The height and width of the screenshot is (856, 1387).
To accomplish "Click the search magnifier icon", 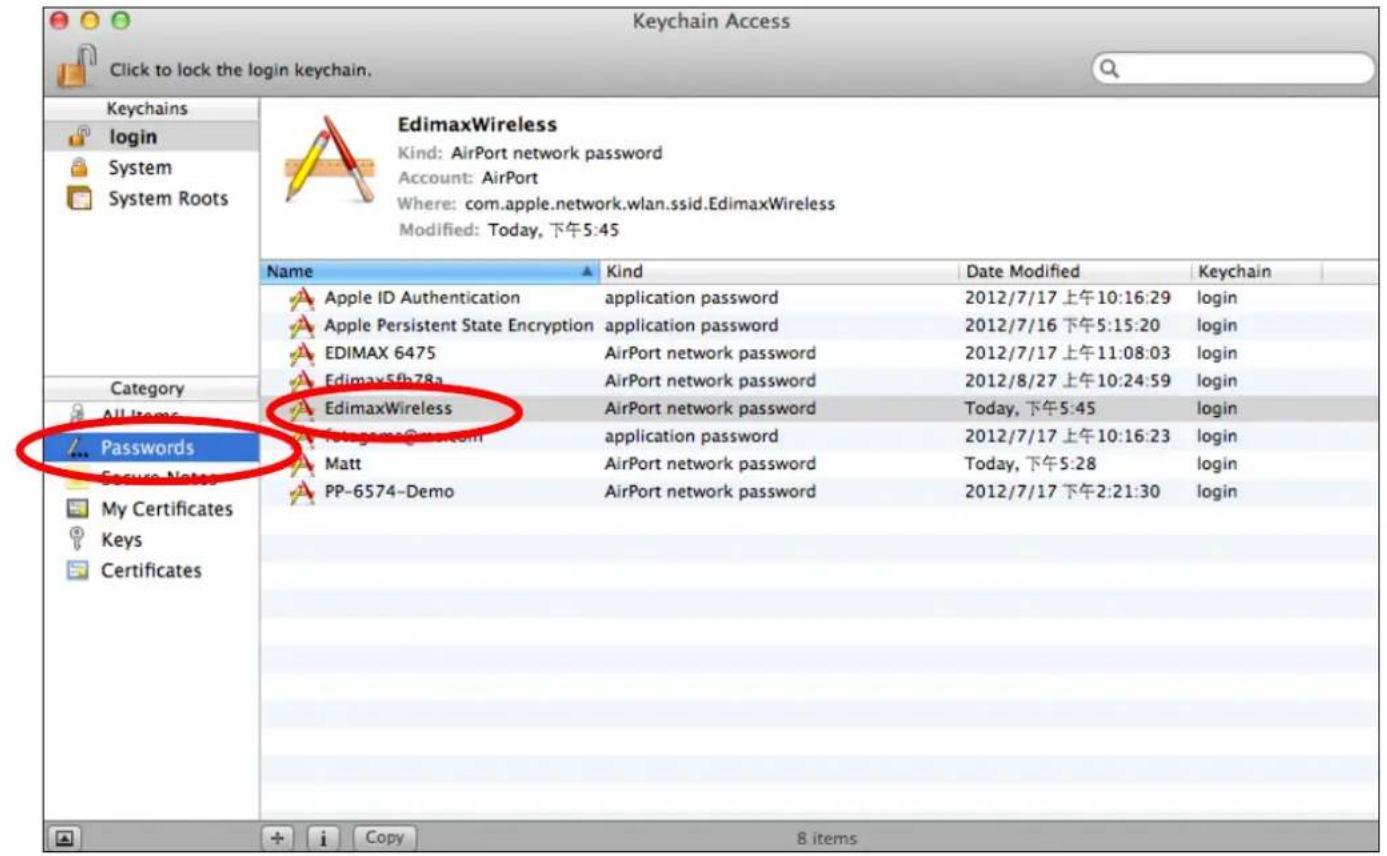I will (1110, 69).
